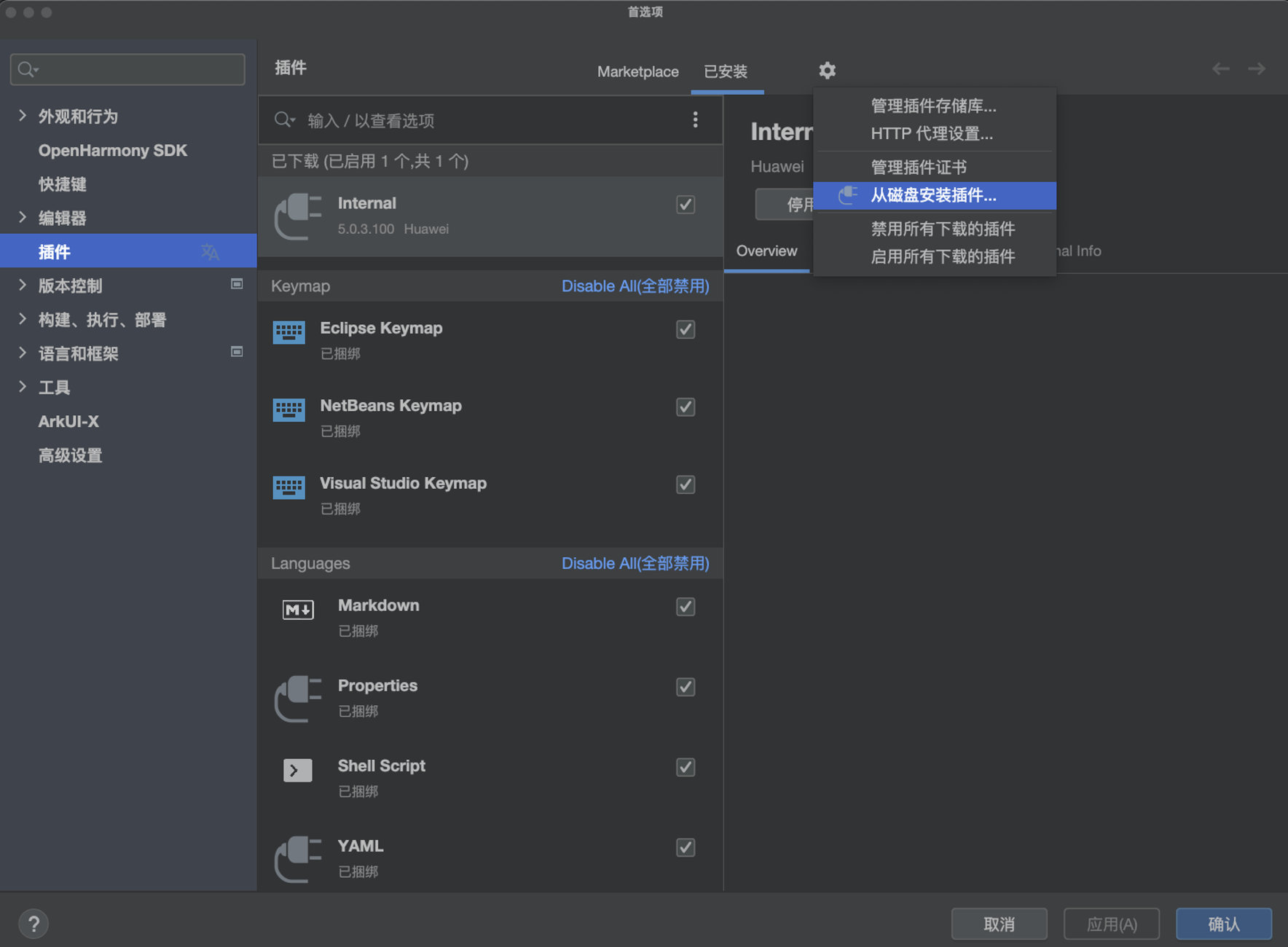Click the 取消 button
This screenshot has height=947, width=1288.
tap(999, 924)
